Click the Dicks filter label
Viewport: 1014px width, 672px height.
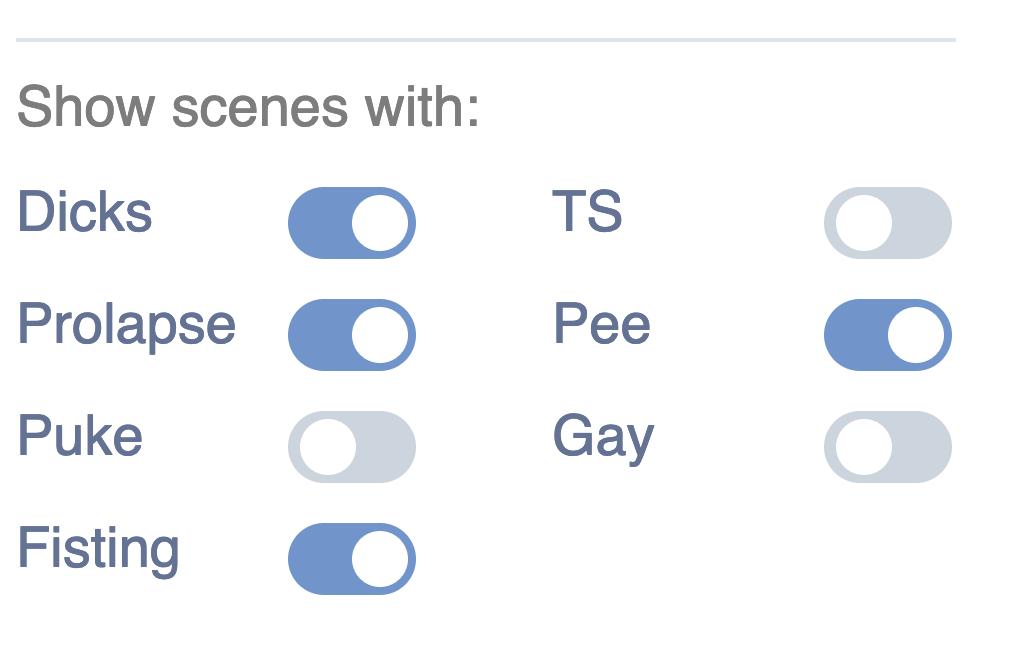85,212
